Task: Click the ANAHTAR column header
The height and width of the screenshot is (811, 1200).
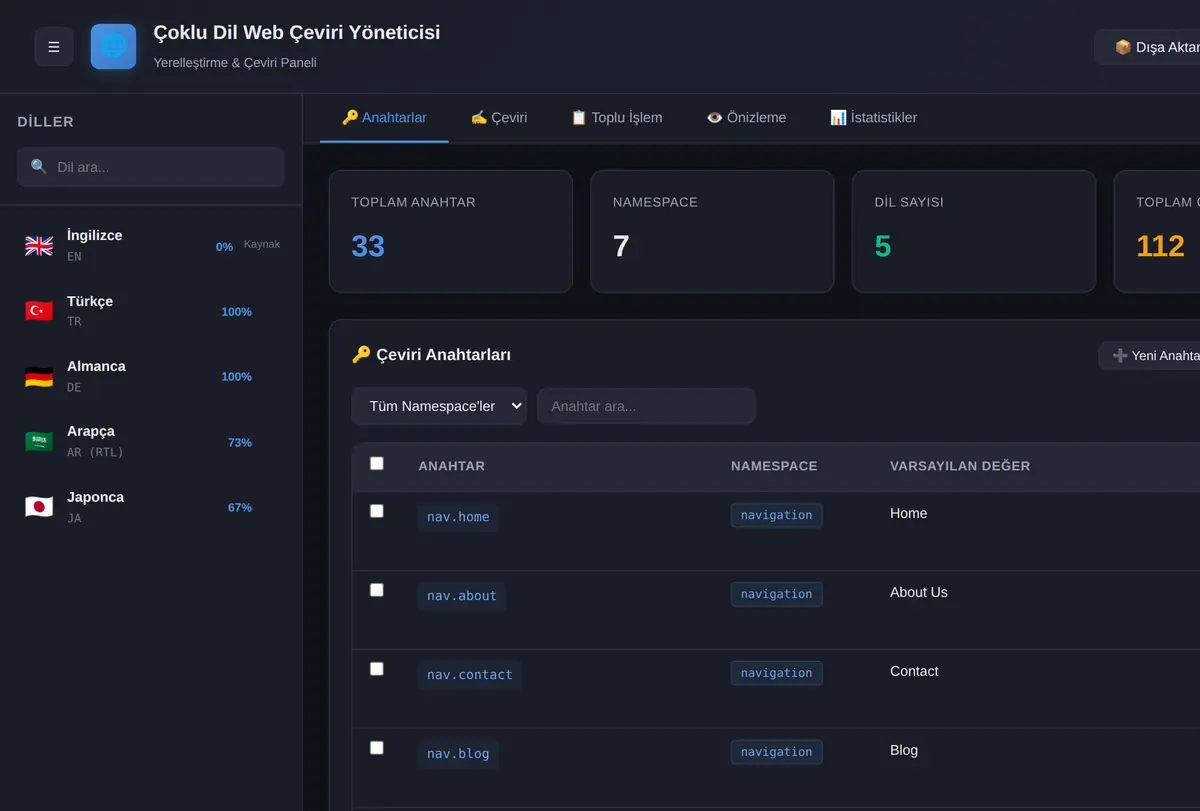Action: (452, 466)
